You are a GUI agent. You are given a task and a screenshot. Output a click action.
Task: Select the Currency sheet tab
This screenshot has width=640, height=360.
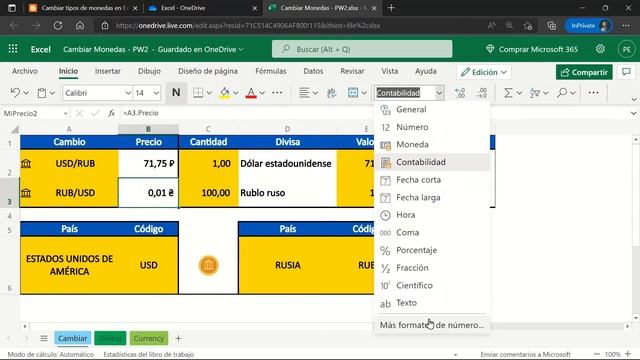[149, 338]
